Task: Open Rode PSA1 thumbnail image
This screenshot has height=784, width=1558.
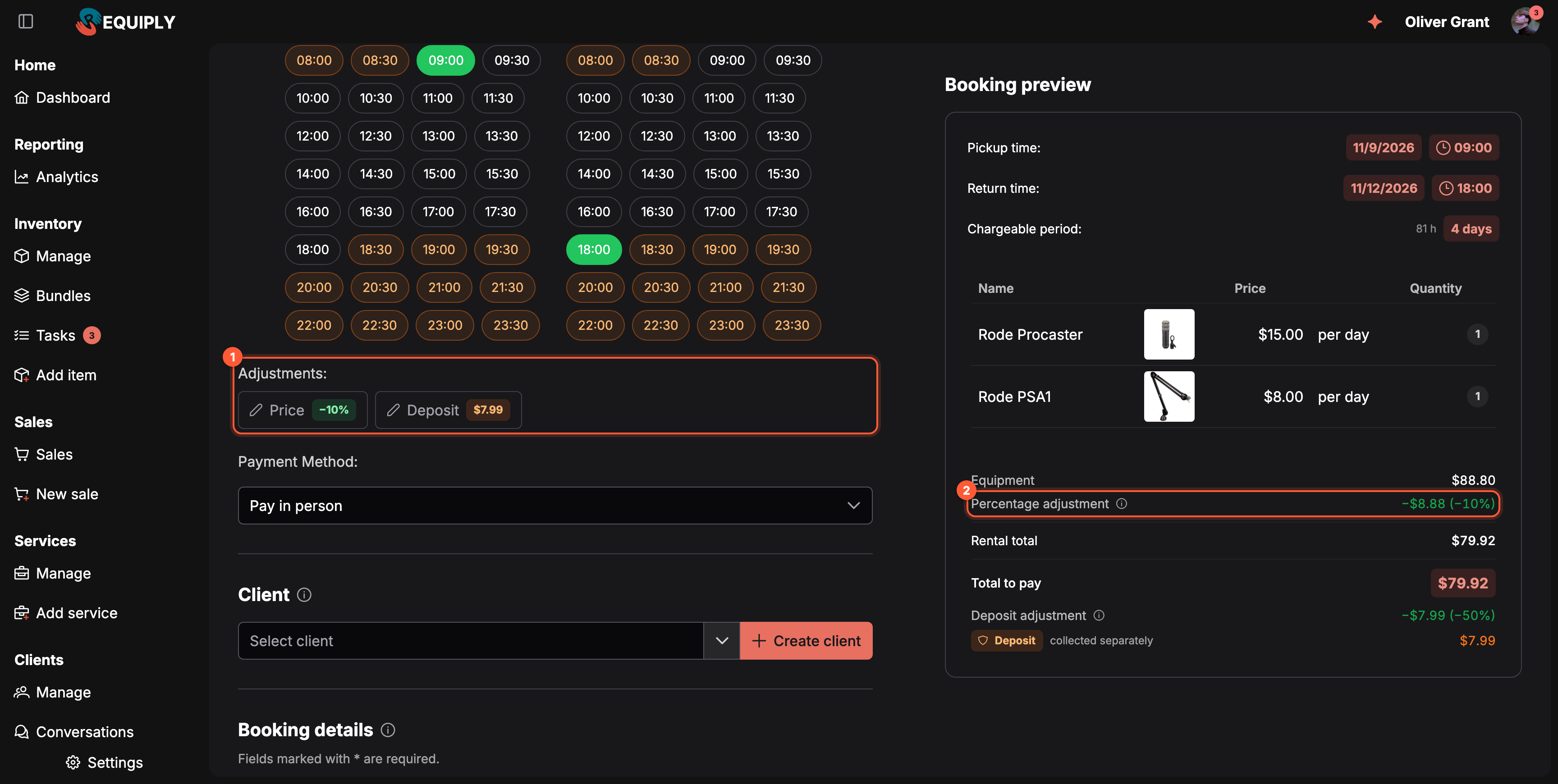Action: coord(1168,397)
